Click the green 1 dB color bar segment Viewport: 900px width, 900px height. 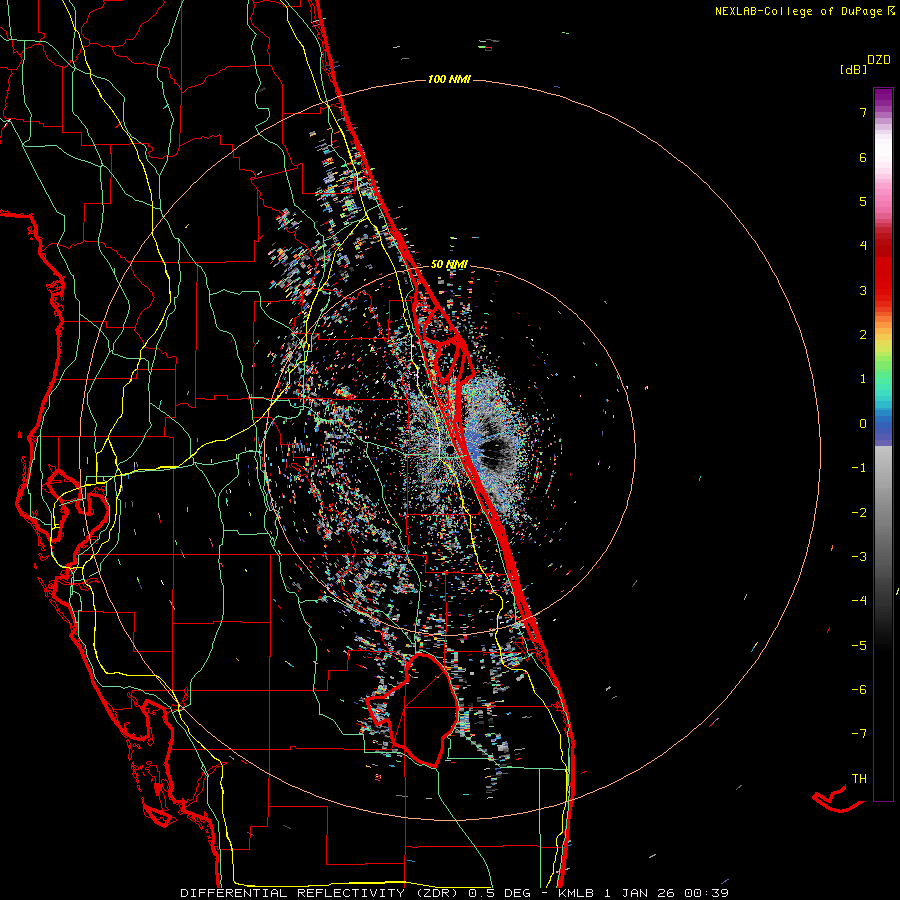[x=883, y=376]
